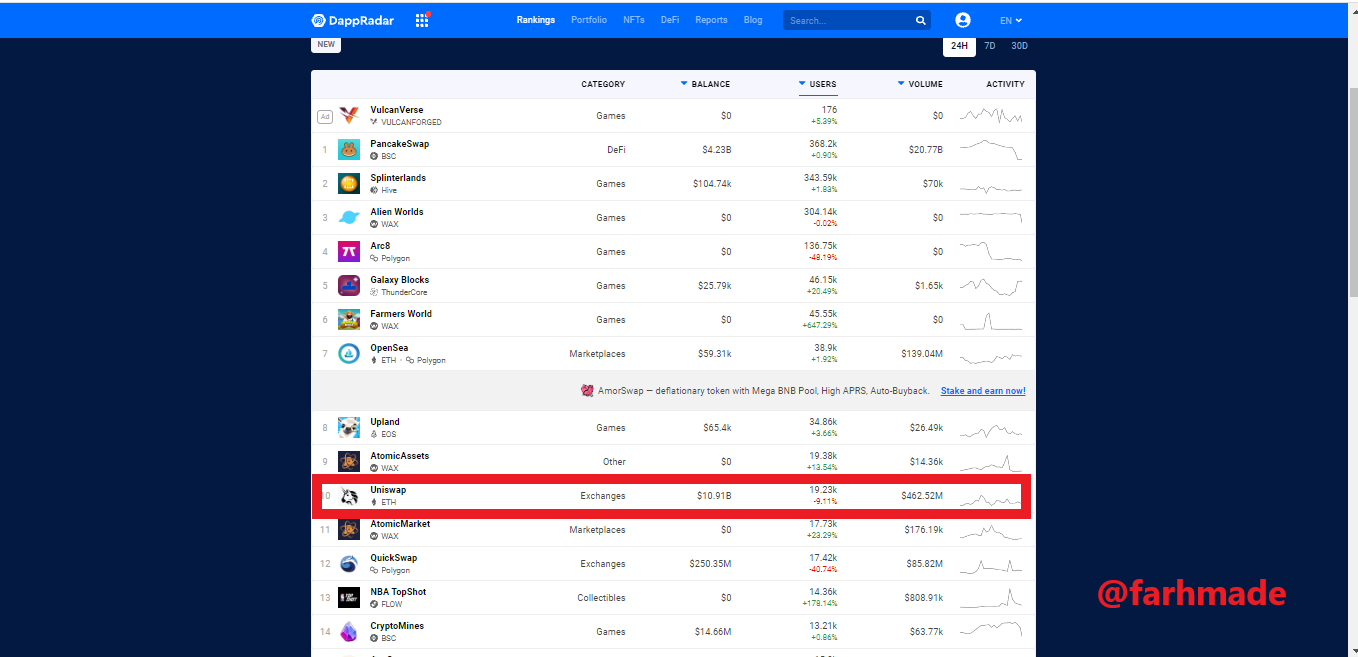This screenshot has width=1358, height=657.
Task: Click the AtomicAssets dapp logo
Action: [x=349, y=462]
